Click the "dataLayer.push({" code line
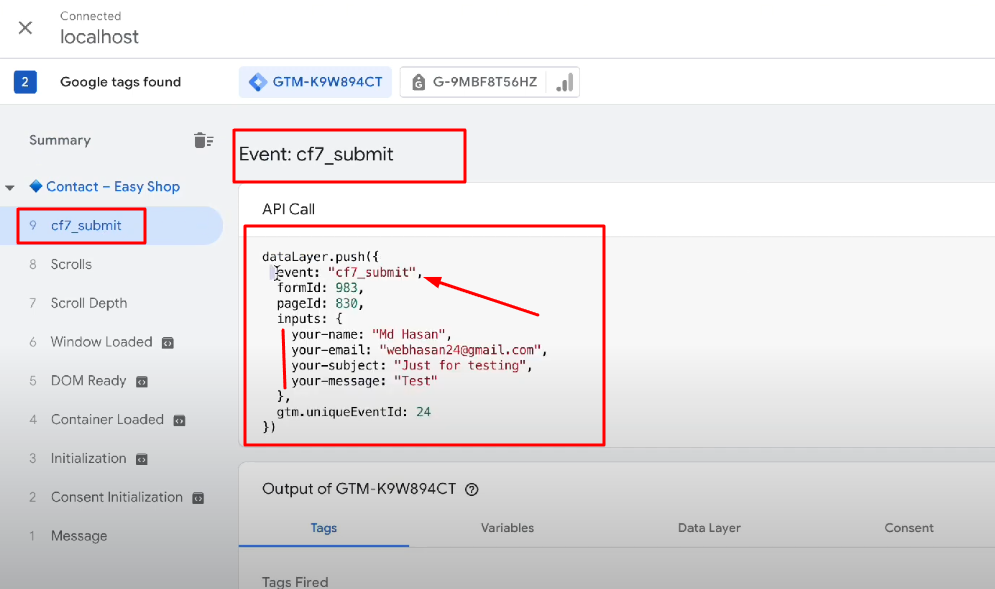Screen dimensions: 995x589 click(320, 256)
